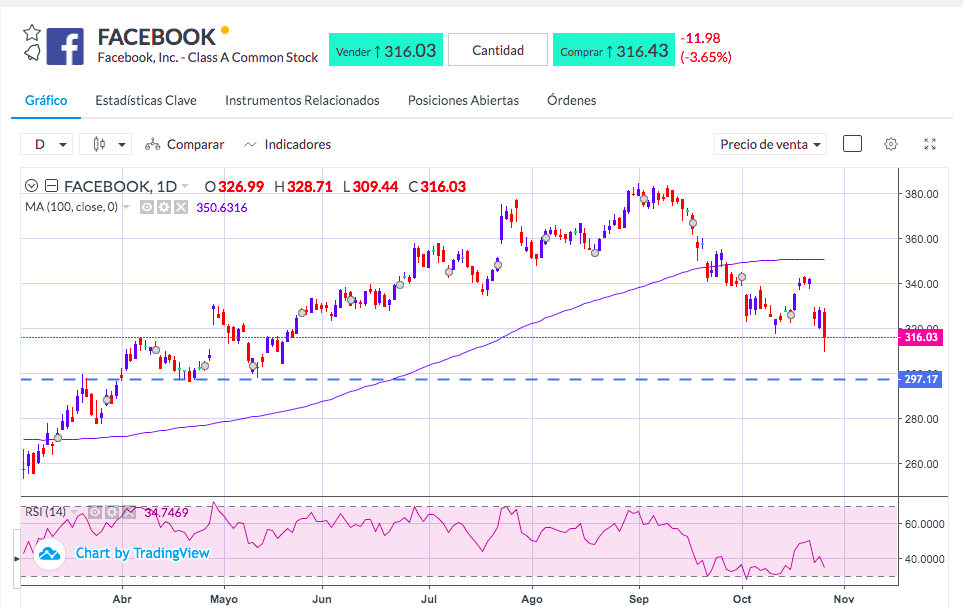Click the 316.03 current price label
963x609 pixels.
pos(921,337)
